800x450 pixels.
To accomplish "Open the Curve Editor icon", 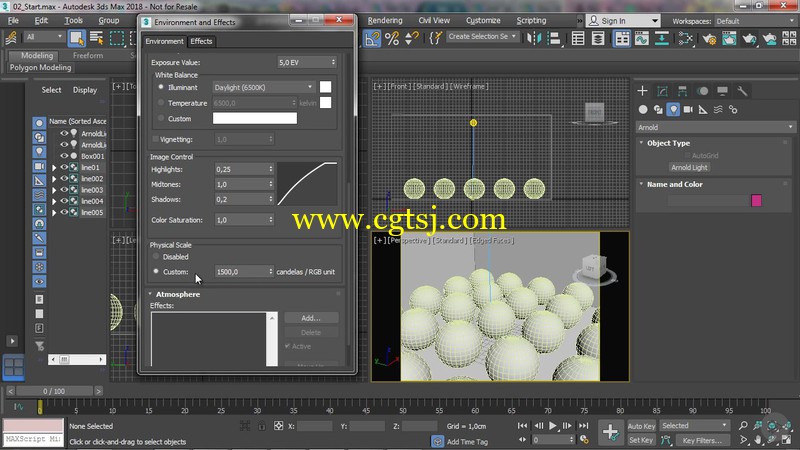I will [x=641, y=38].
